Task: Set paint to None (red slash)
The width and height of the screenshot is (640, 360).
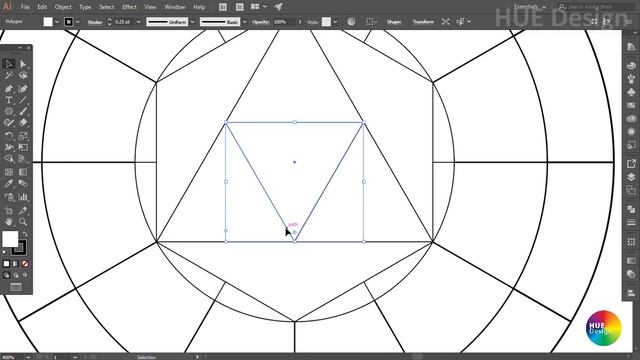Action: (25, 264)
